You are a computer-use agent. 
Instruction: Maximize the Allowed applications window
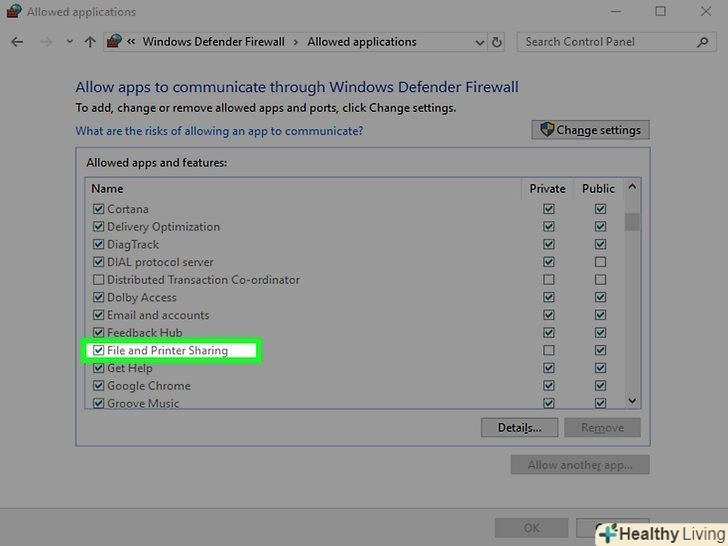click(x=660, y=11)
